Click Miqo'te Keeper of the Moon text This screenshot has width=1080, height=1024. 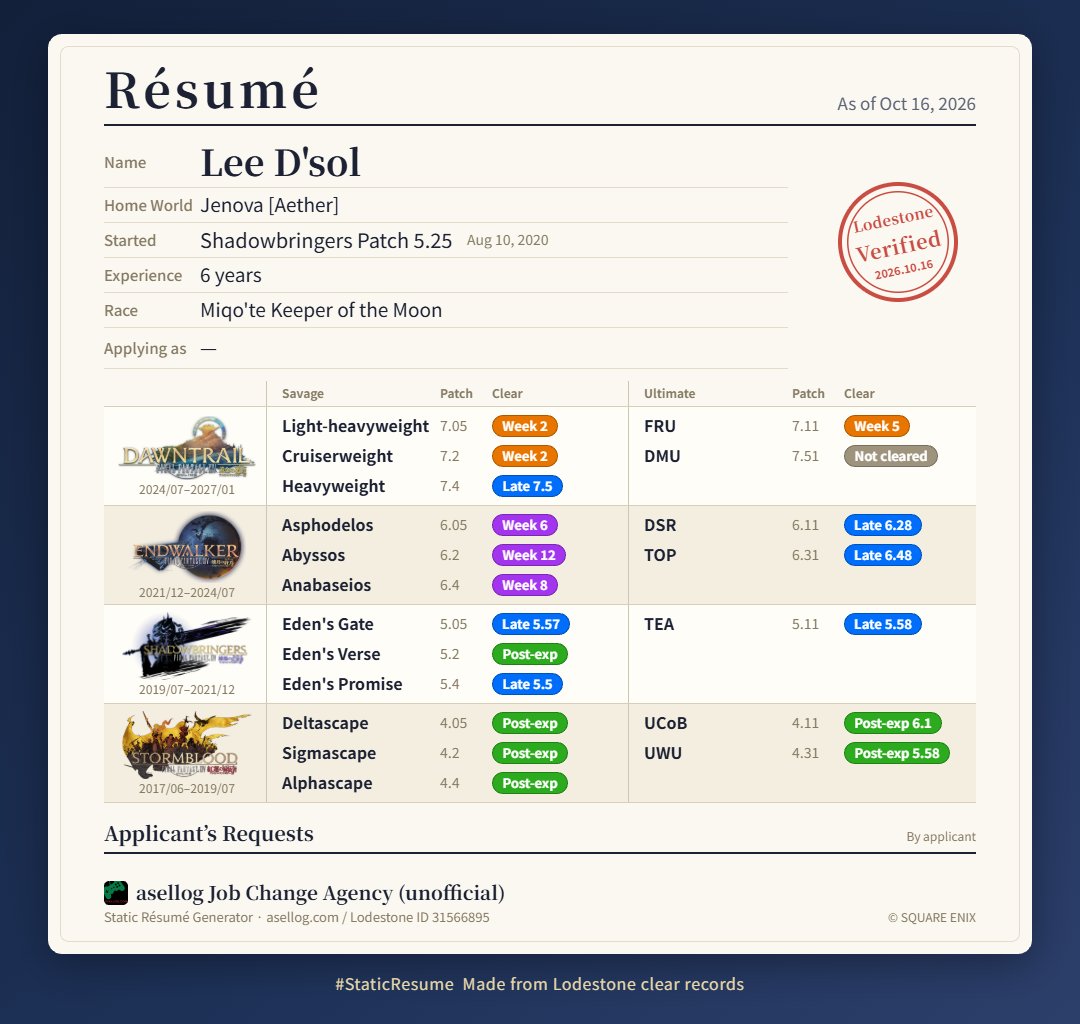321,311
